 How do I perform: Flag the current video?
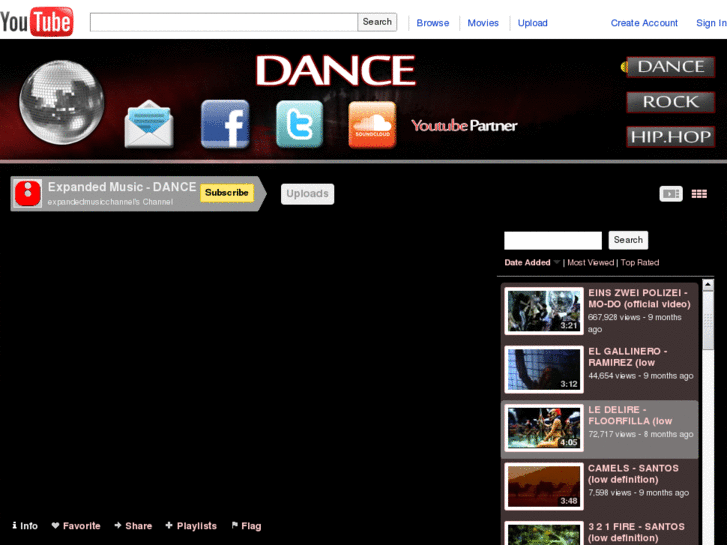click(246, 526)
